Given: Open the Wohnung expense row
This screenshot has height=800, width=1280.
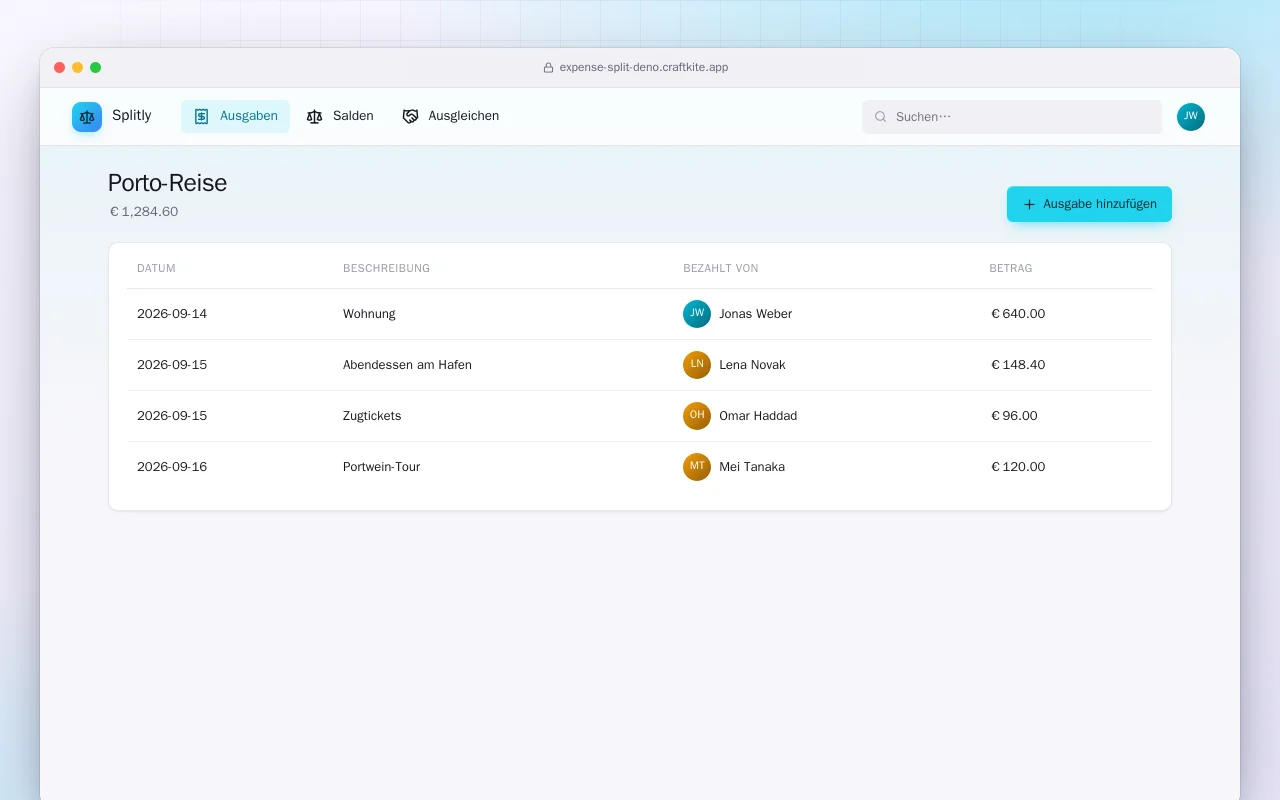Looking at the screenshot, I should (640, 314).
